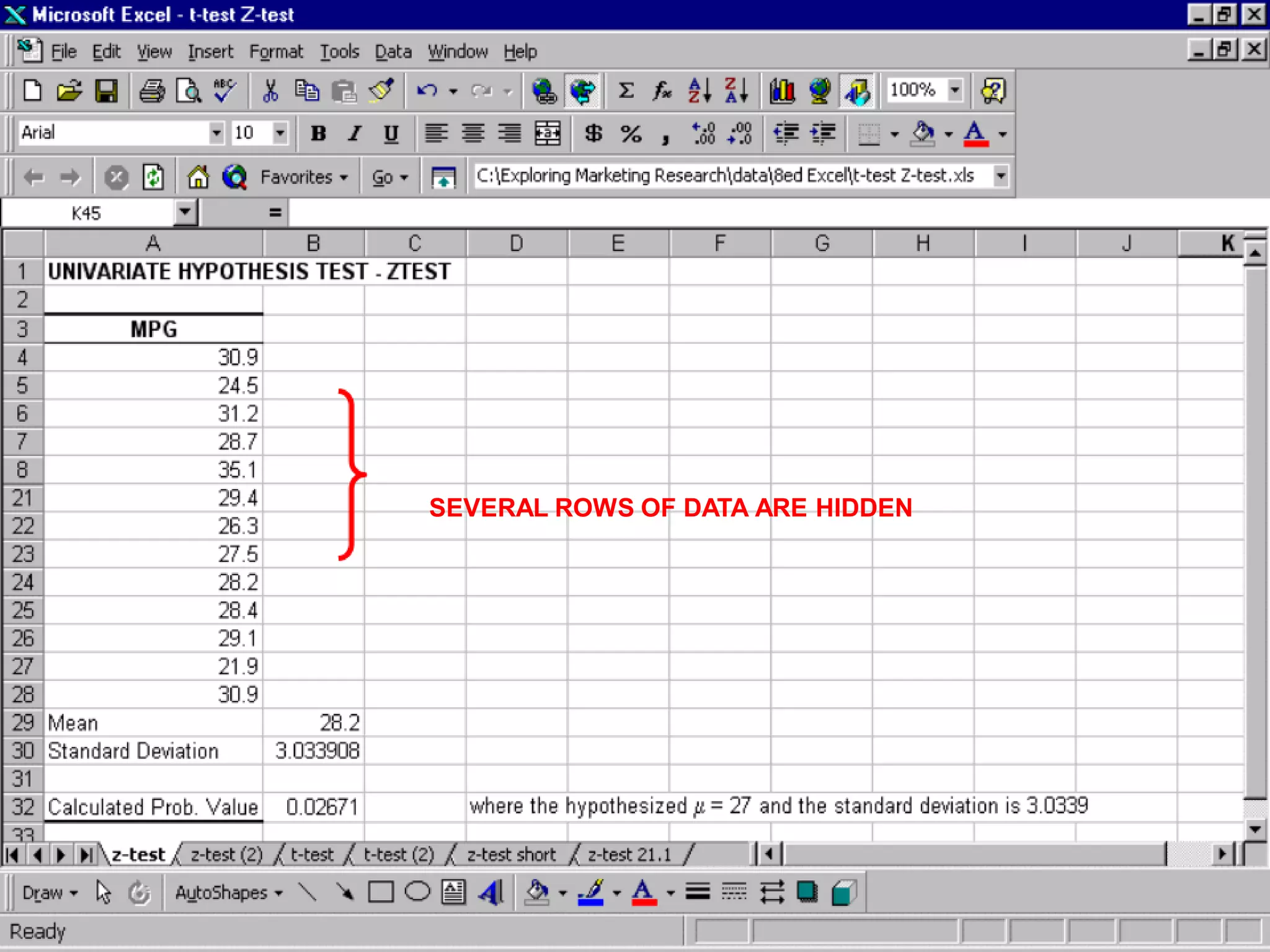The image size is (1270, 952).
Task: Click the horizontal scrollbar right arrow
Action: [1222, 855]
